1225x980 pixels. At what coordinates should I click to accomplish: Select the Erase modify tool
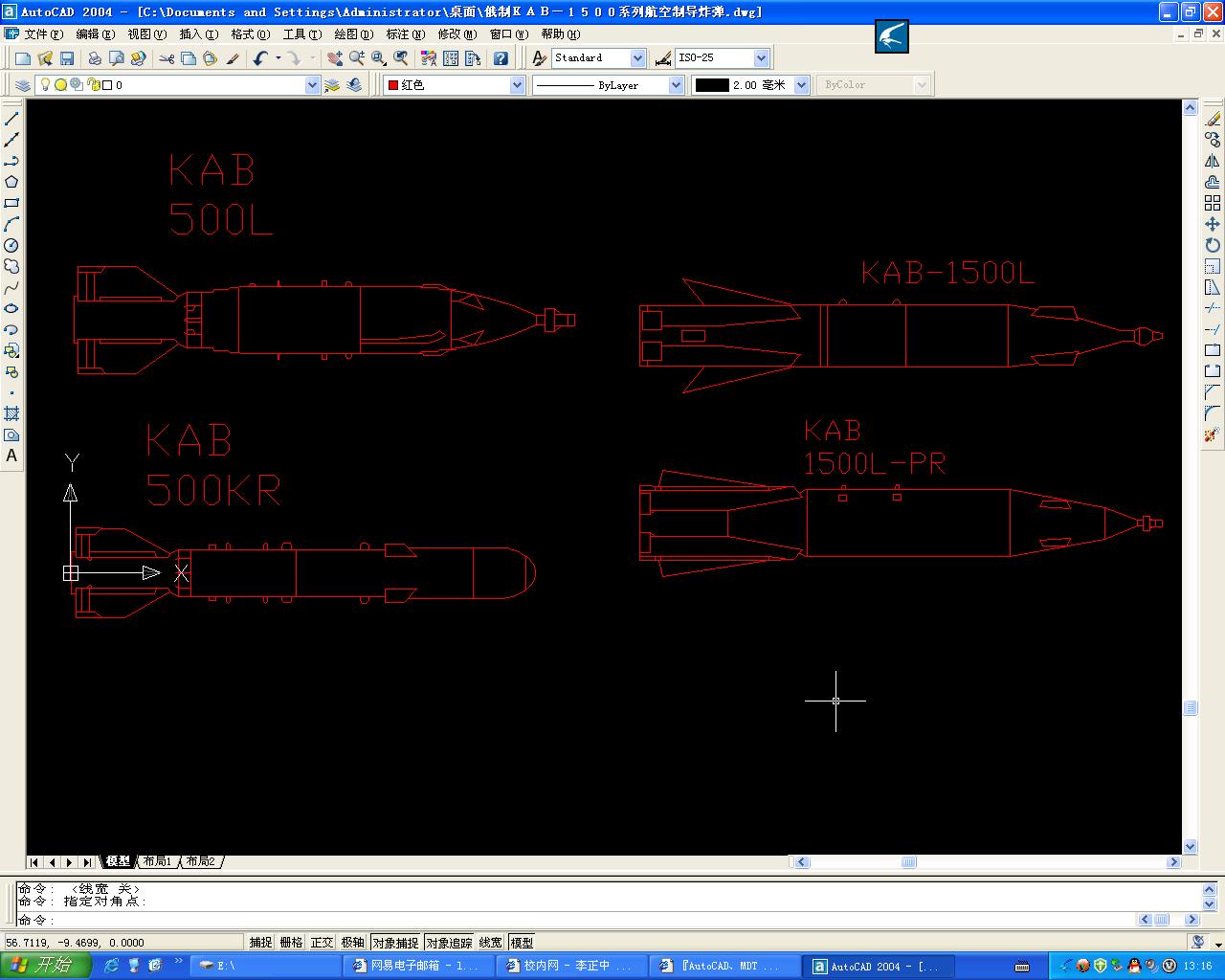coord(1213,119)
